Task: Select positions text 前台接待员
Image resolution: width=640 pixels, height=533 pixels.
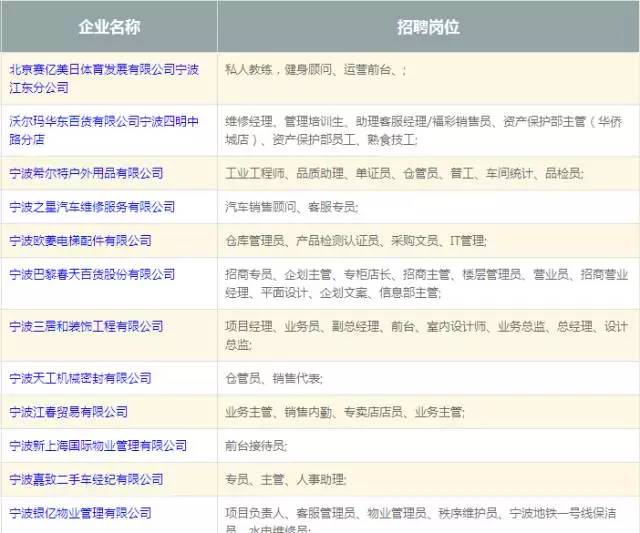Action: (256, 445)
